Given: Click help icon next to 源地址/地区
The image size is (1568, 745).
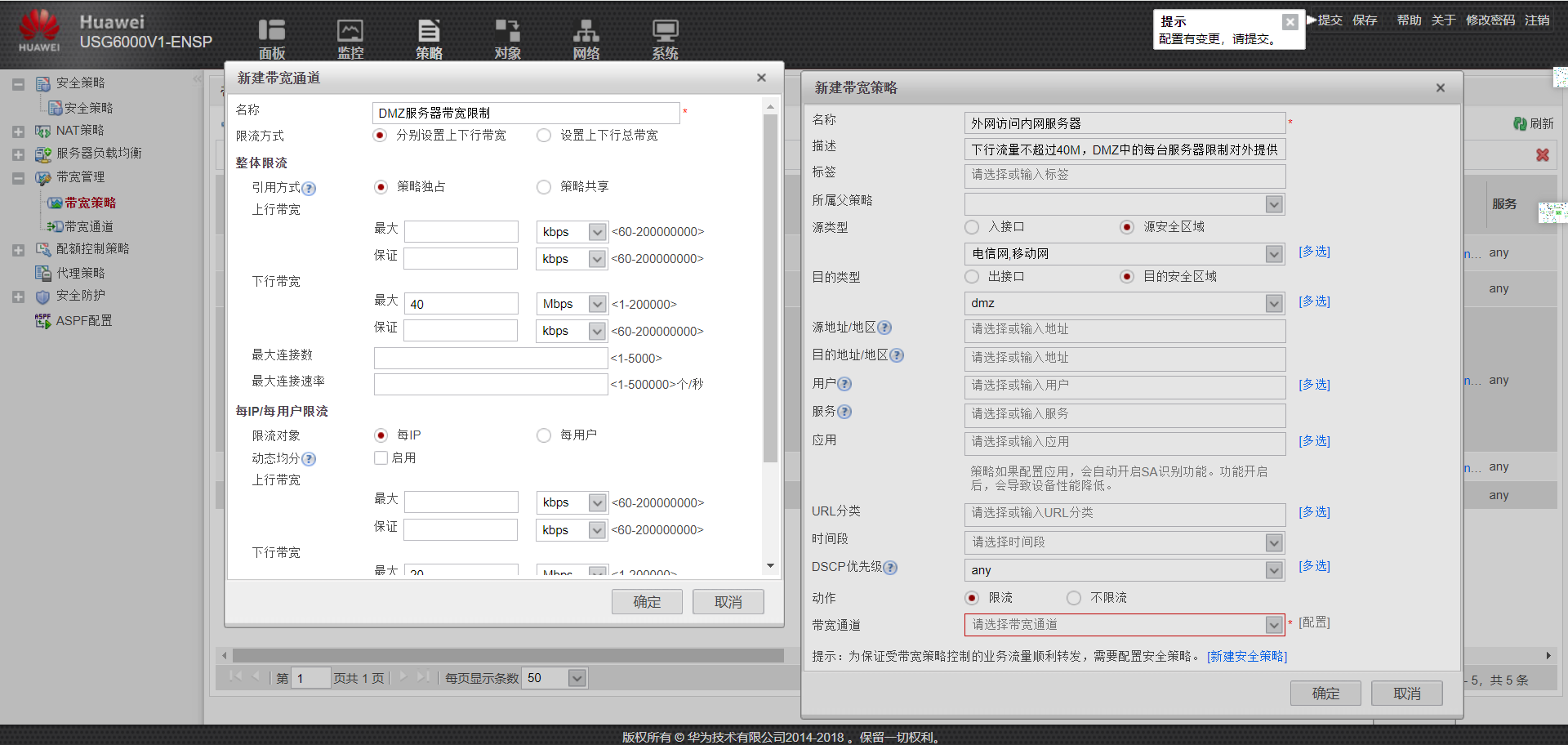Looking at the screenshot, I should click(x=884, y=328).
